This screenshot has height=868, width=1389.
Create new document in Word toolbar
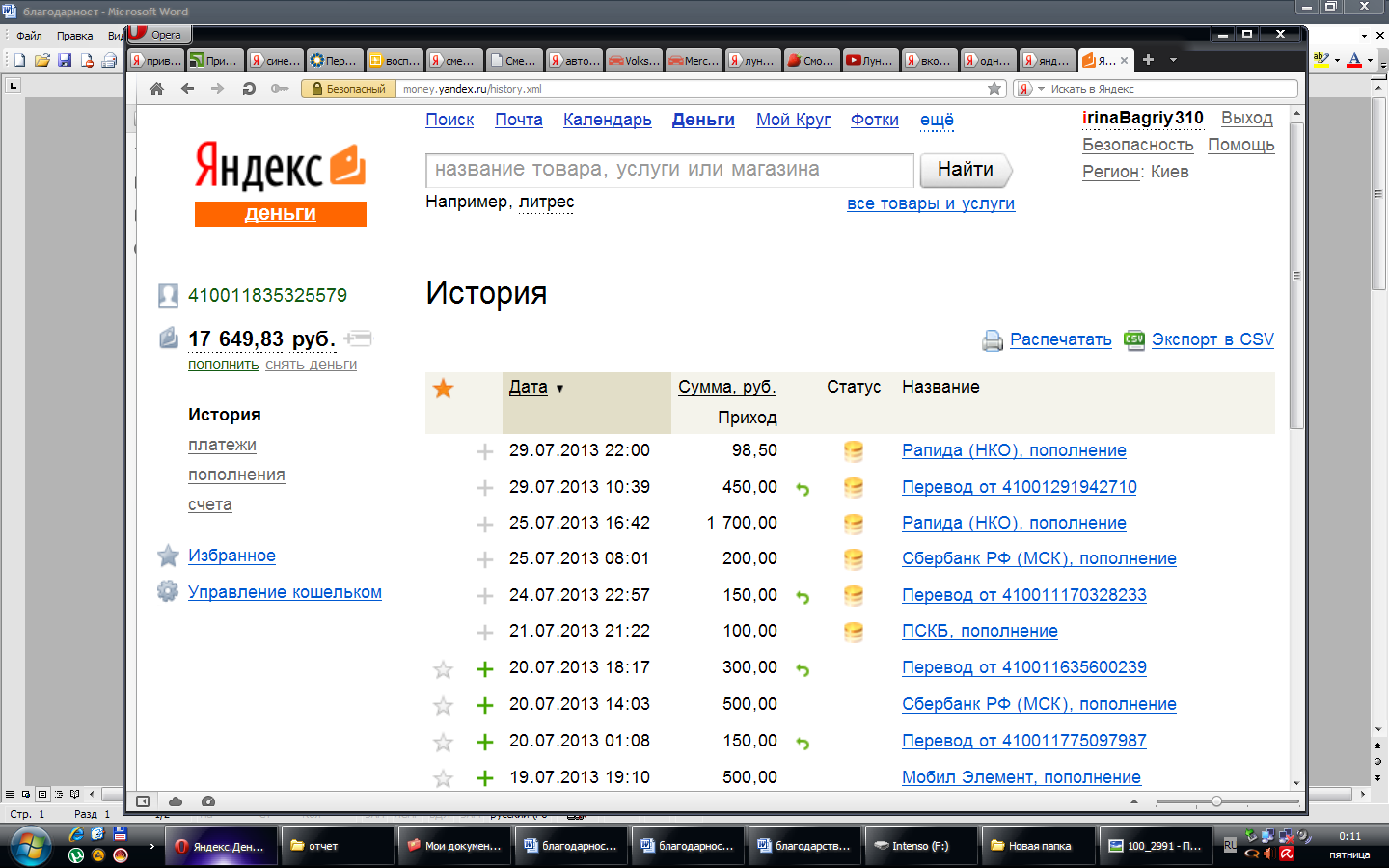click(19, 60)
